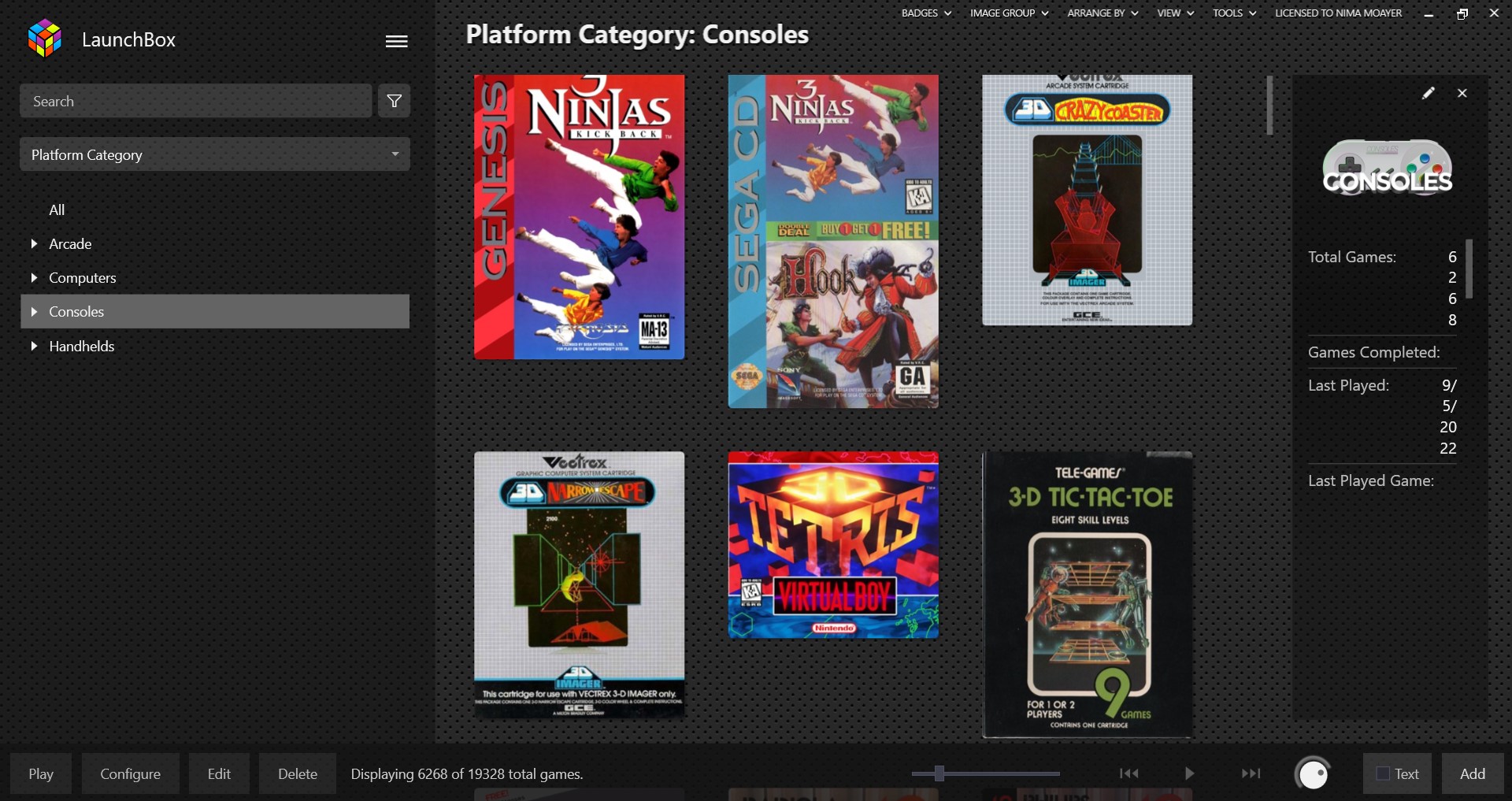Skip to previous track in music controls
This screenshot has width=1512, height=801.
1129,773
